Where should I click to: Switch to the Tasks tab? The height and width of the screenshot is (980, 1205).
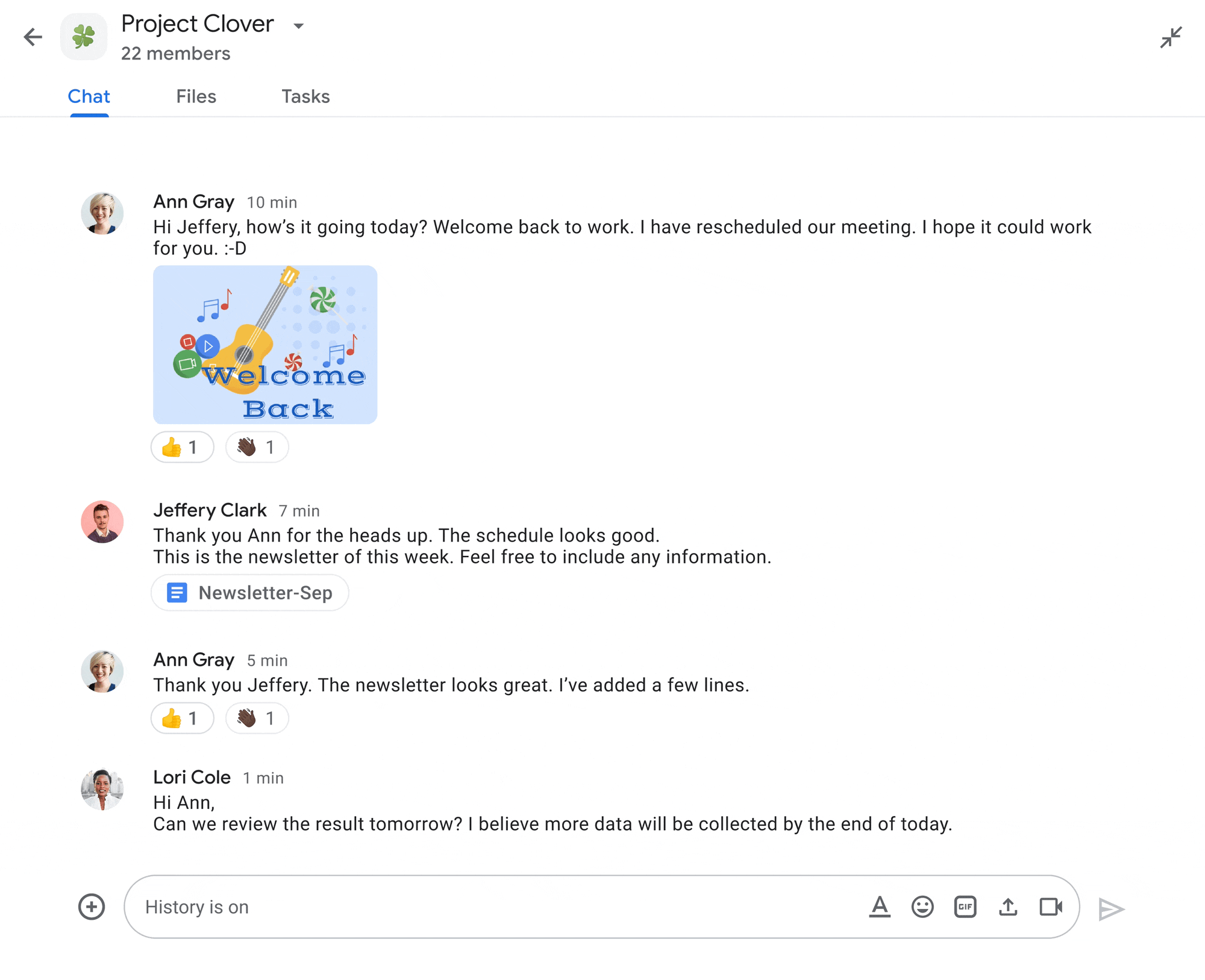[x=305, y=96]
